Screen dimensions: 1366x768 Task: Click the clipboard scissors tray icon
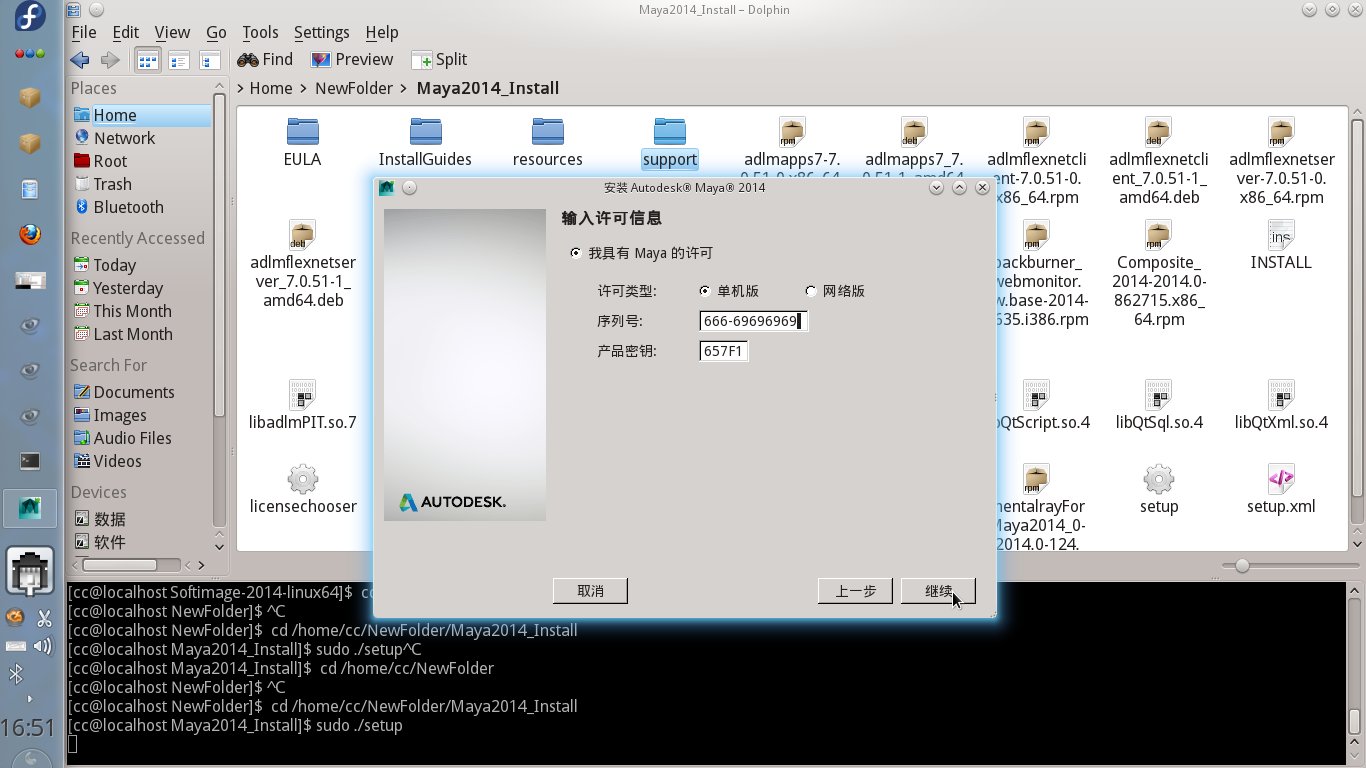(44, 618)
